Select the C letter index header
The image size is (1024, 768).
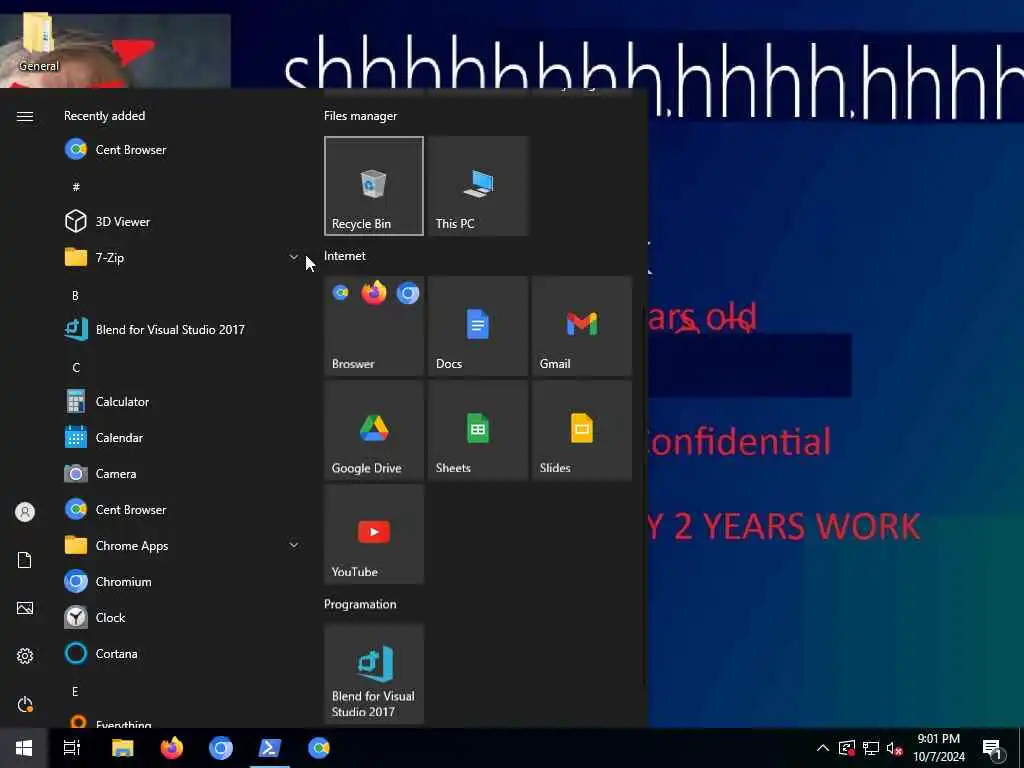point(76,367)
